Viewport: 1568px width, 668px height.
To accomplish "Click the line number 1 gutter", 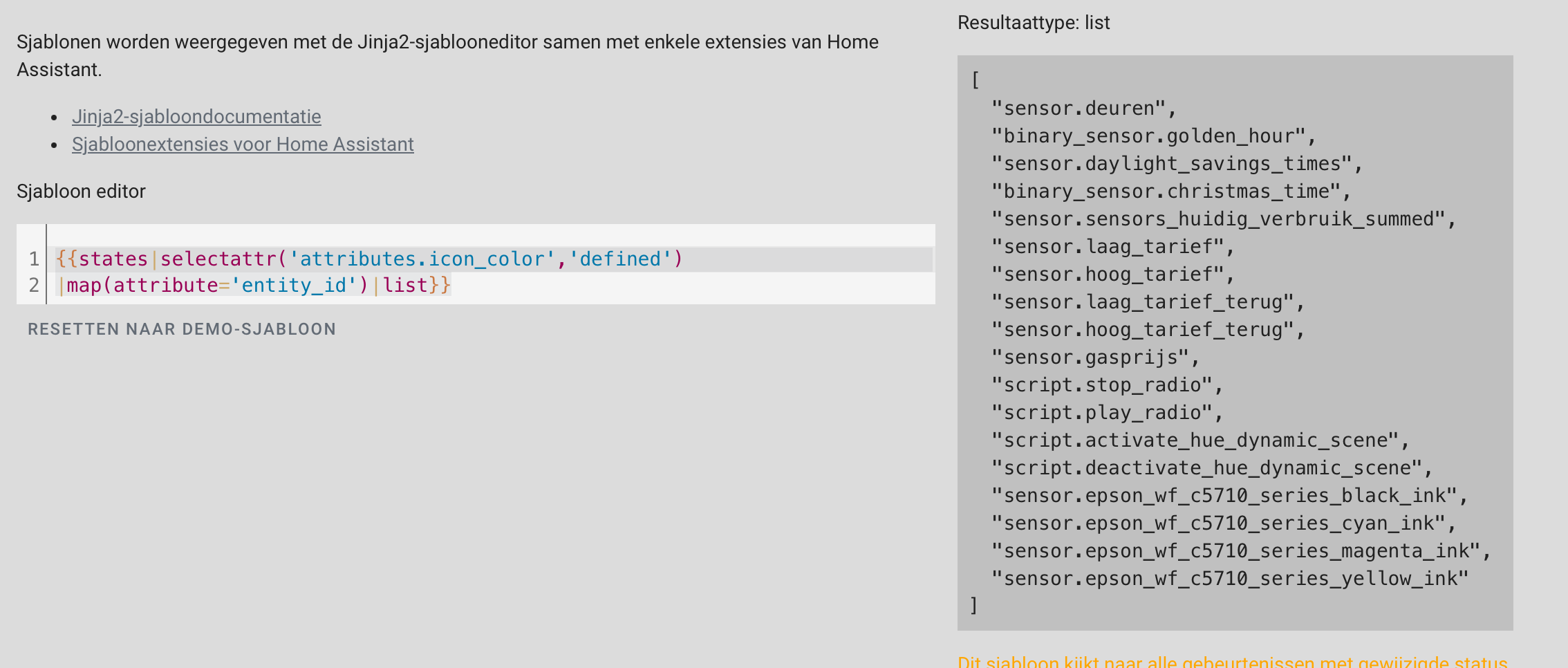I will coord(33,259).
